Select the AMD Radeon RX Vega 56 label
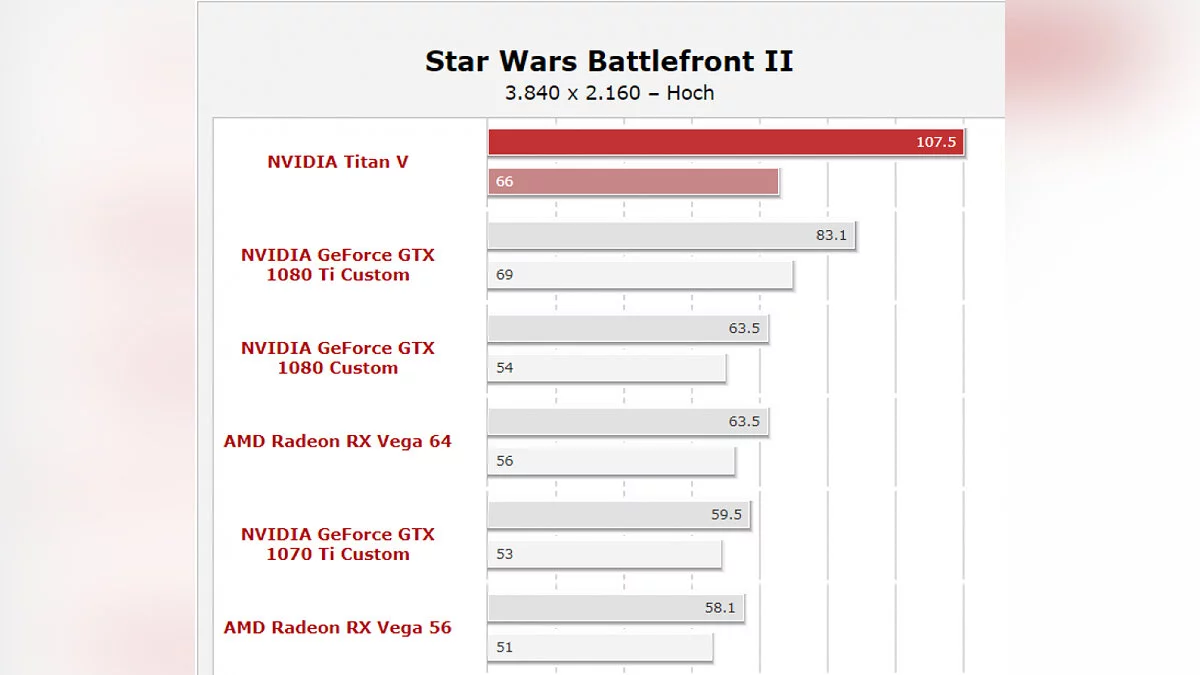Image resolution: width=1200 pixels, height=675 pixels. tap(337, 628)
